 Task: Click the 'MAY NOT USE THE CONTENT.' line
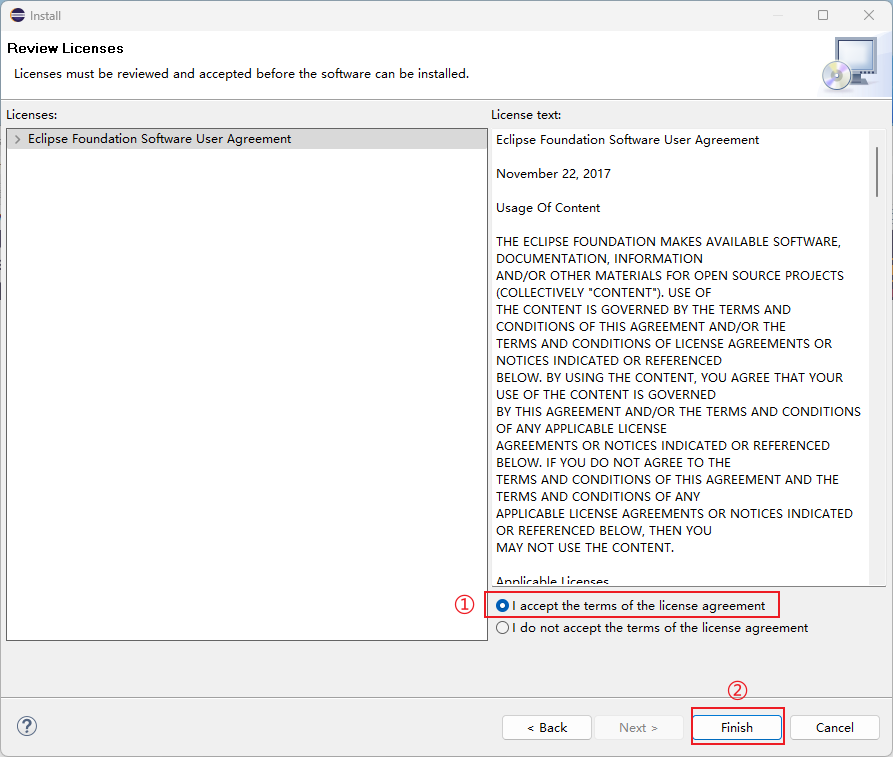(x=585, y=548)
